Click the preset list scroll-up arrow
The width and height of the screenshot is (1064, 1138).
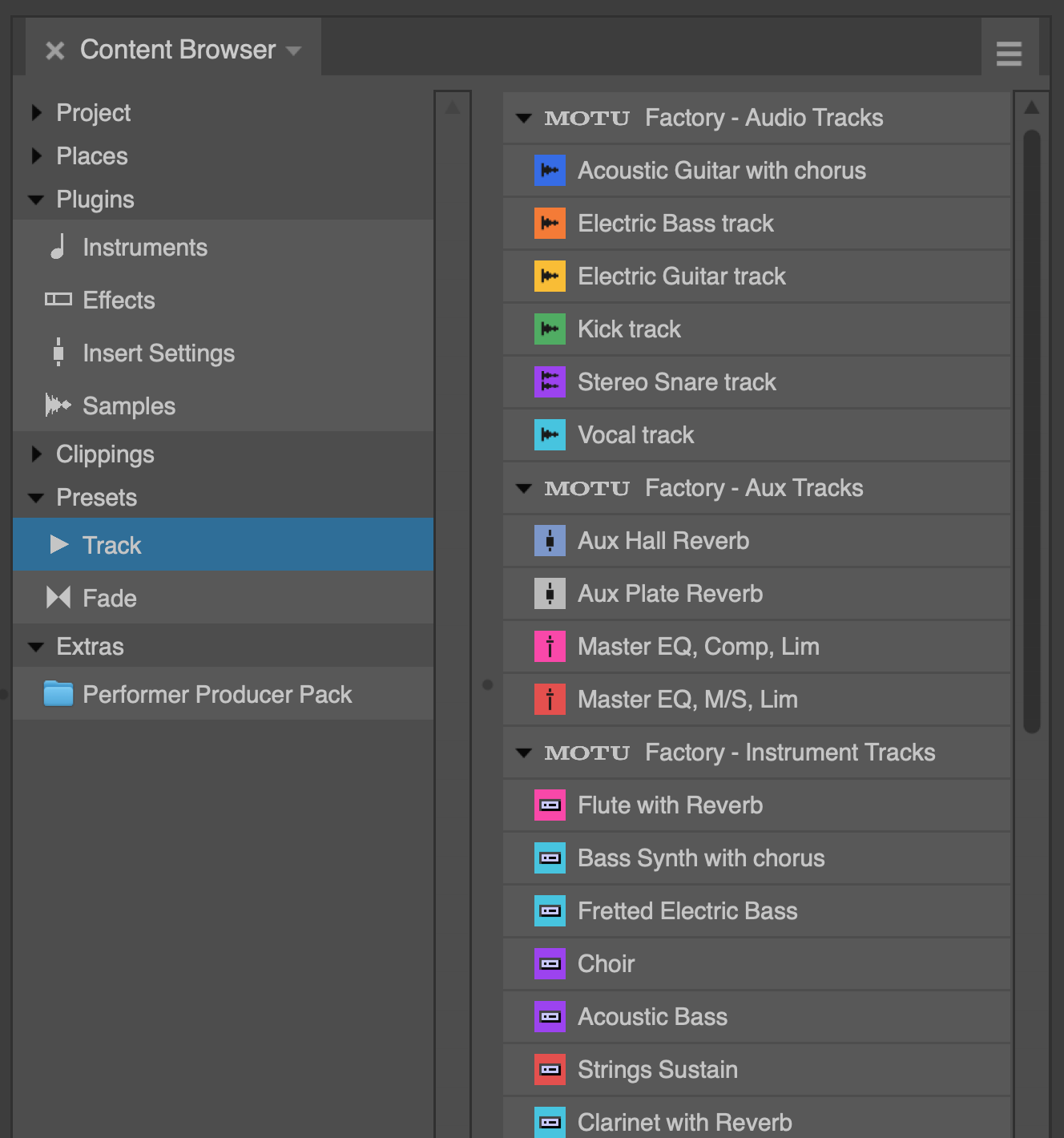[x=1032, y=107]
